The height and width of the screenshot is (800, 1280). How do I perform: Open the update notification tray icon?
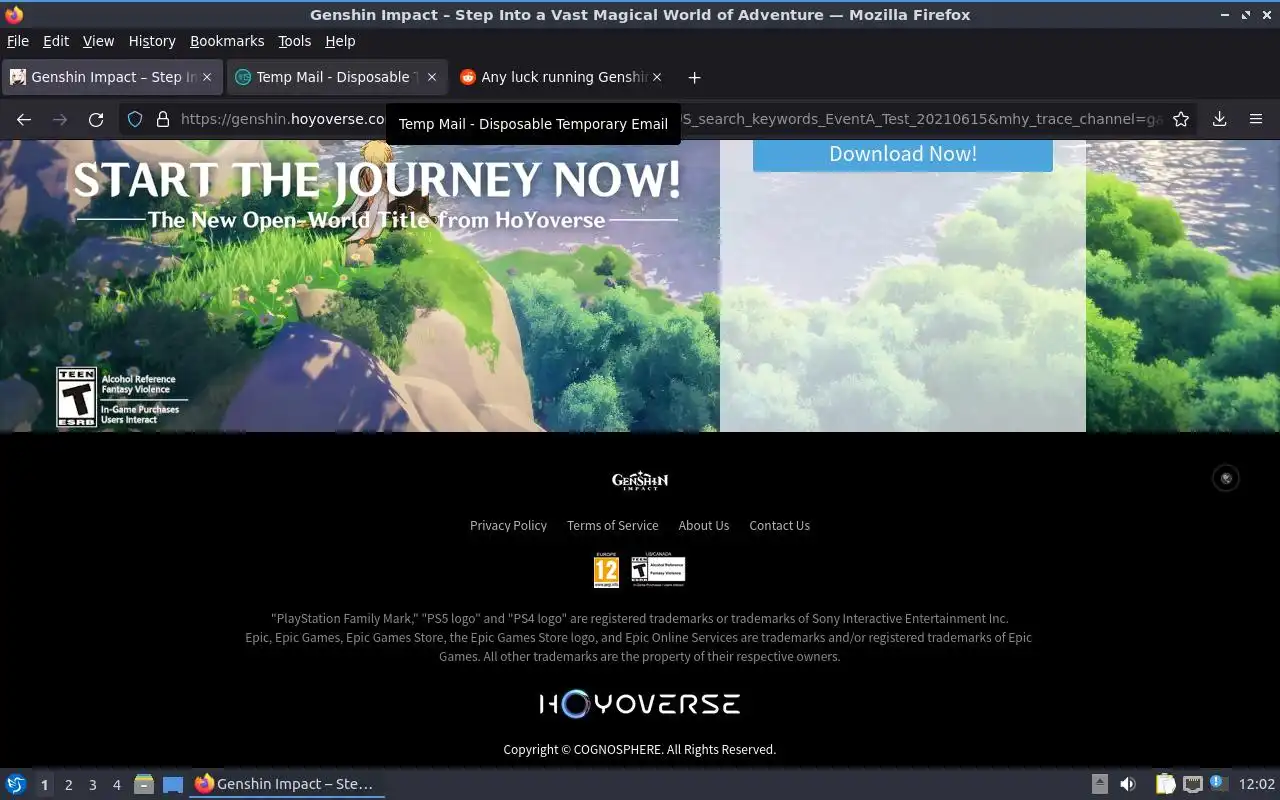click(x=1217, y=783)
